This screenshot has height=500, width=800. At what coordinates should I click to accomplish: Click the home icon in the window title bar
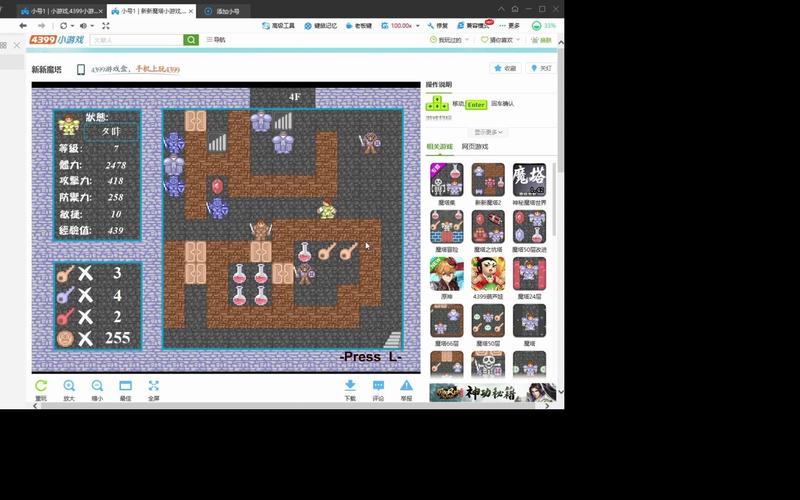(x=515, y=9)
